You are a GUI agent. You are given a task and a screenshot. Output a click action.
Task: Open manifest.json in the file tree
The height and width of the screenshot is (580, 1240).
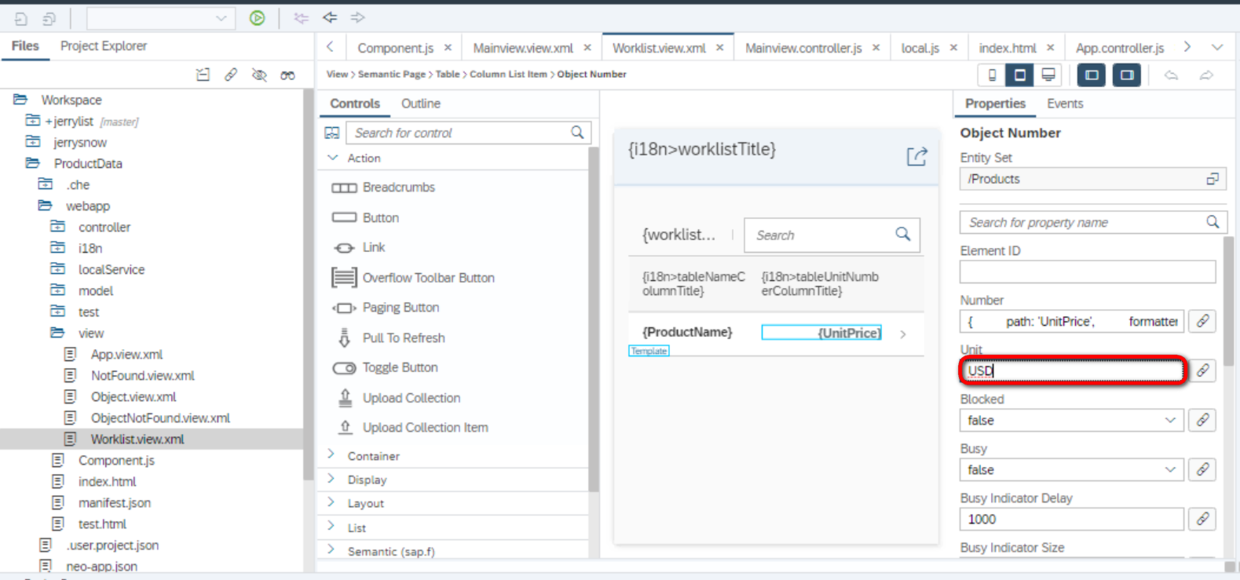[115, 502]
